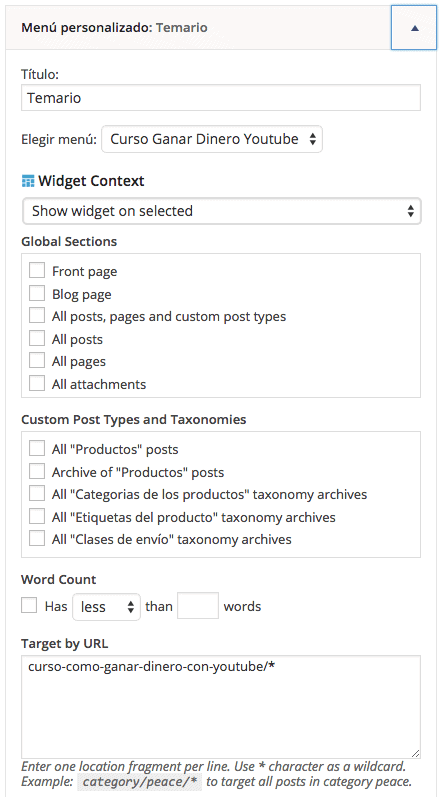The image size is (440, 797).
Task: Click the Título text field
Action: (221, 98)
